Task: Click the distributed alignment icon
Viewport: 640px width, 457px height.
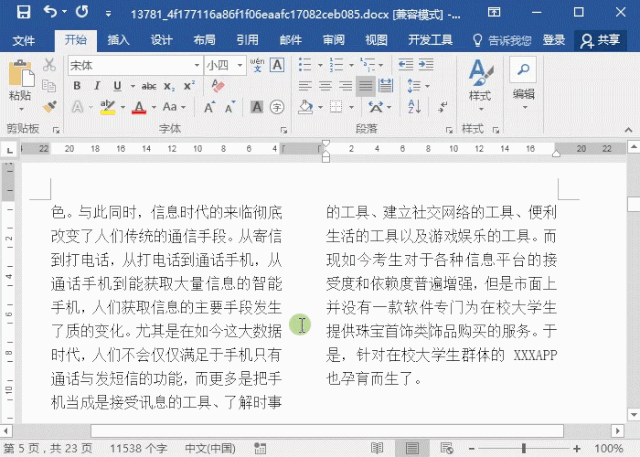Action: pos(386,86)
